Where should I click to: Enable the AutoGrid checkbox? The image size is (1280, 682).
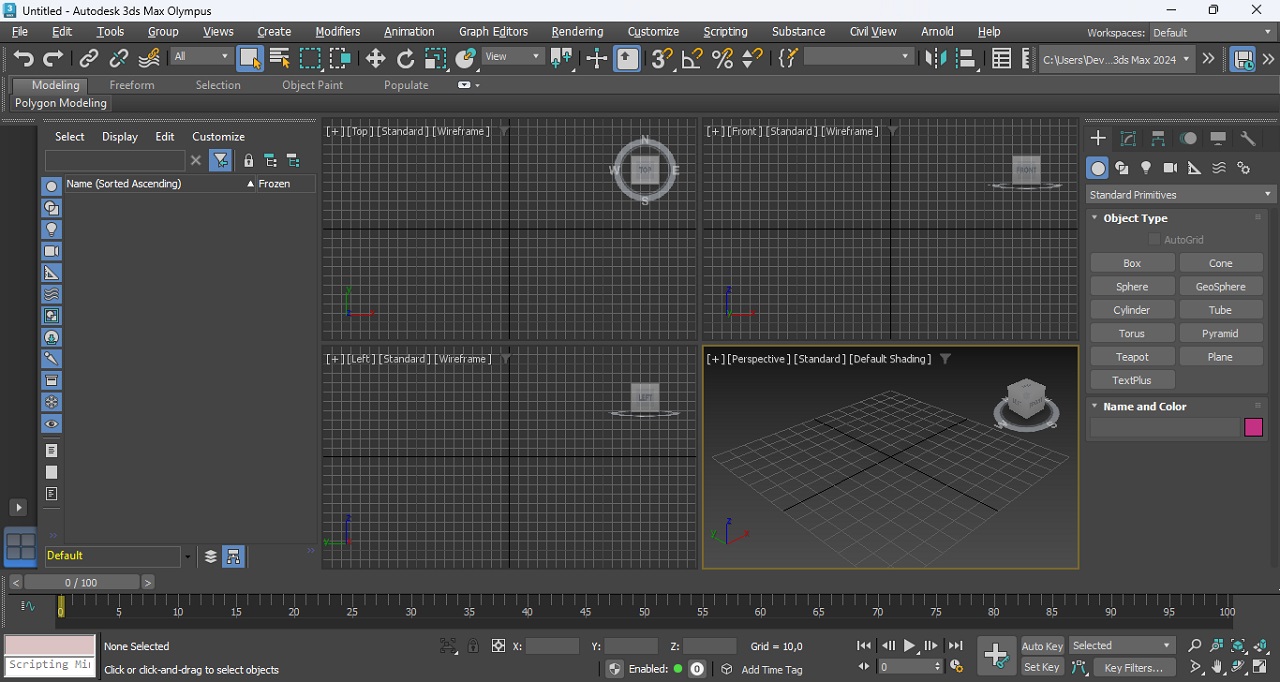click(x=1154, y=240)
